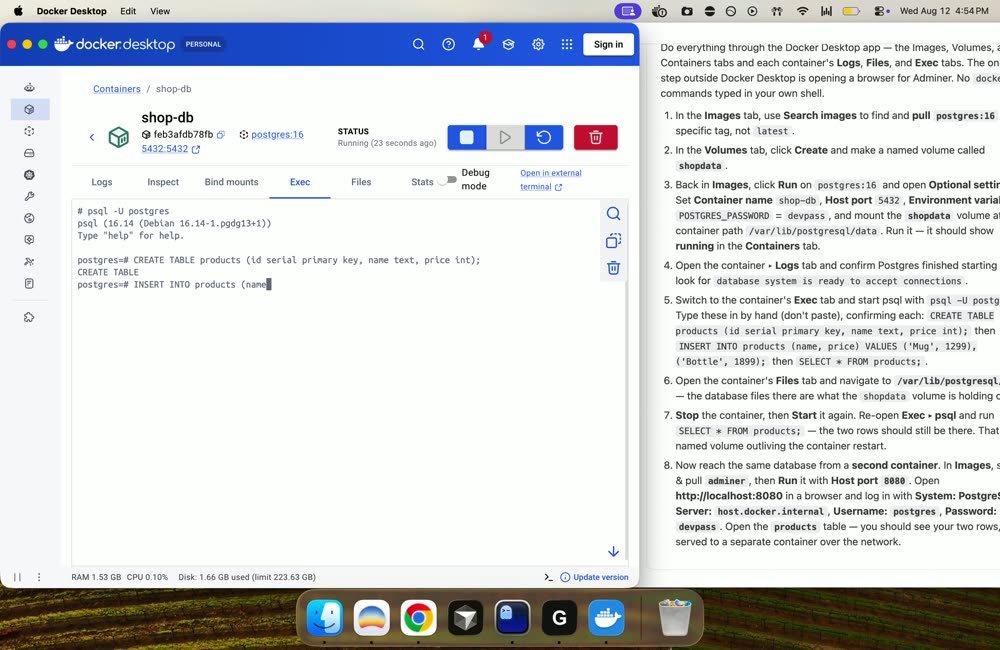
Task: Open the Volumes view in sidebar
Action: [29, 153]
